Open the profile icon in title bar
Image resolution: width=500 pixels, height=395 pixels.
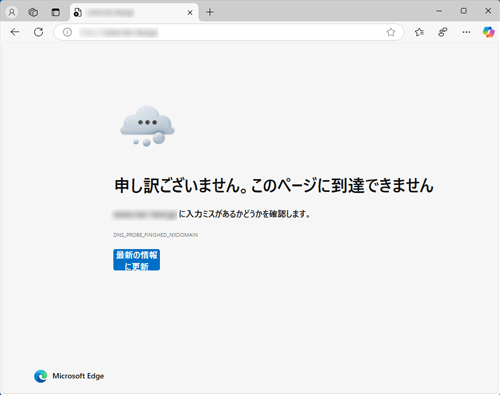click(12, 13)
